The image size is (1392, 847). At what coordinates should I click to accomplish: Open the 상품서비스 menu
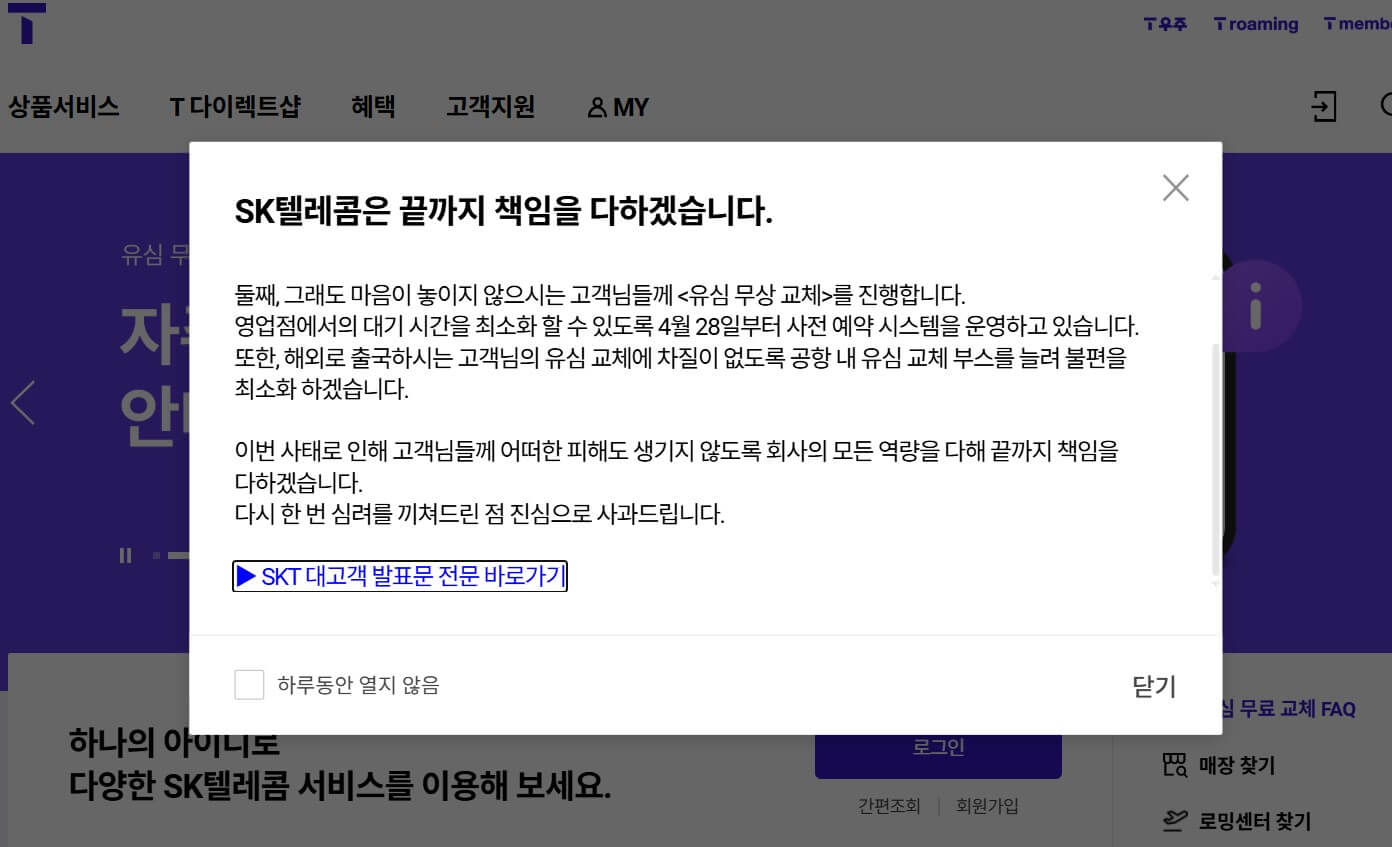[x=64, y=107]
